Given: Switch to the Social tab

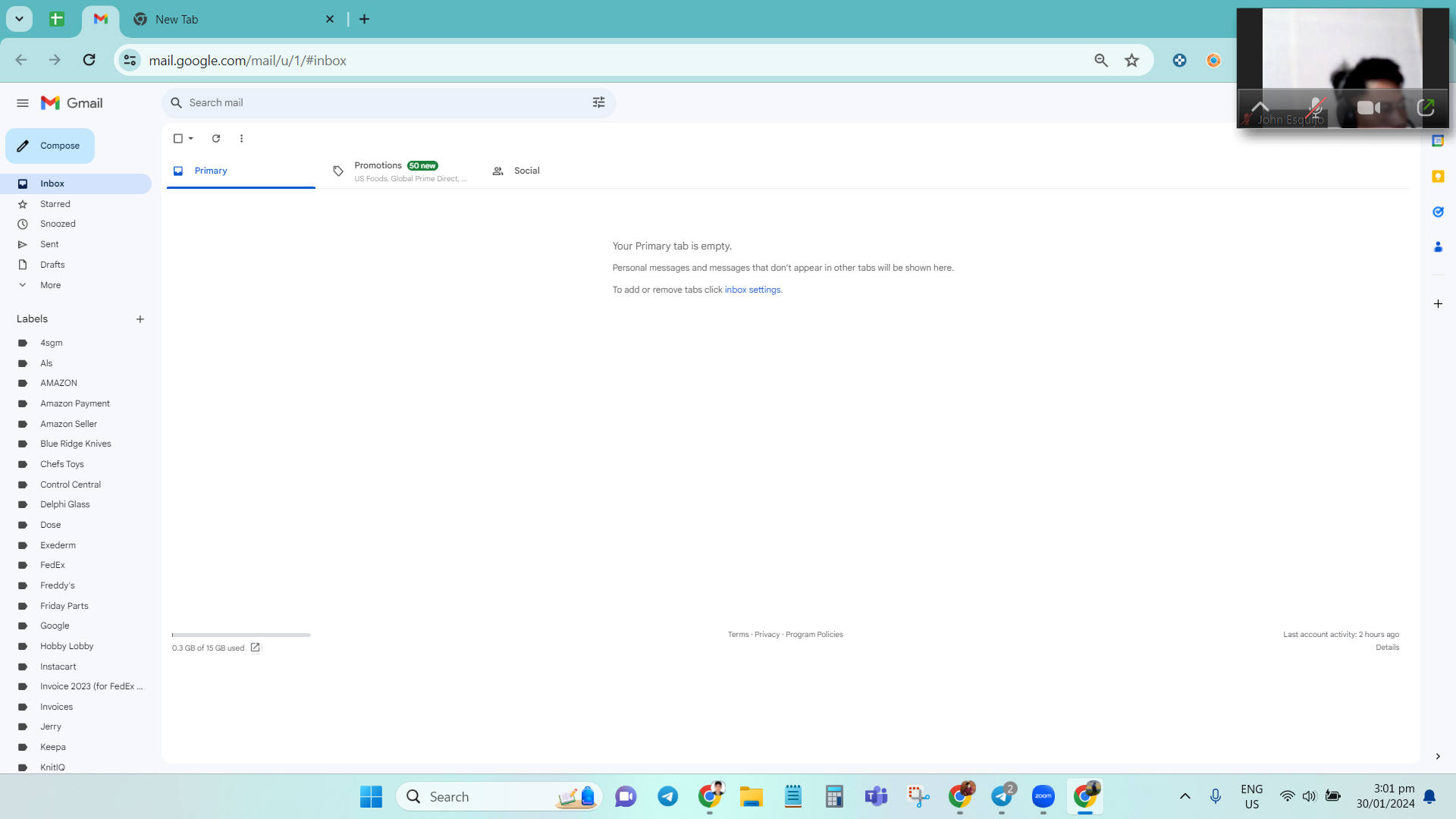Looking at the screenshot, I should point(559,171).
